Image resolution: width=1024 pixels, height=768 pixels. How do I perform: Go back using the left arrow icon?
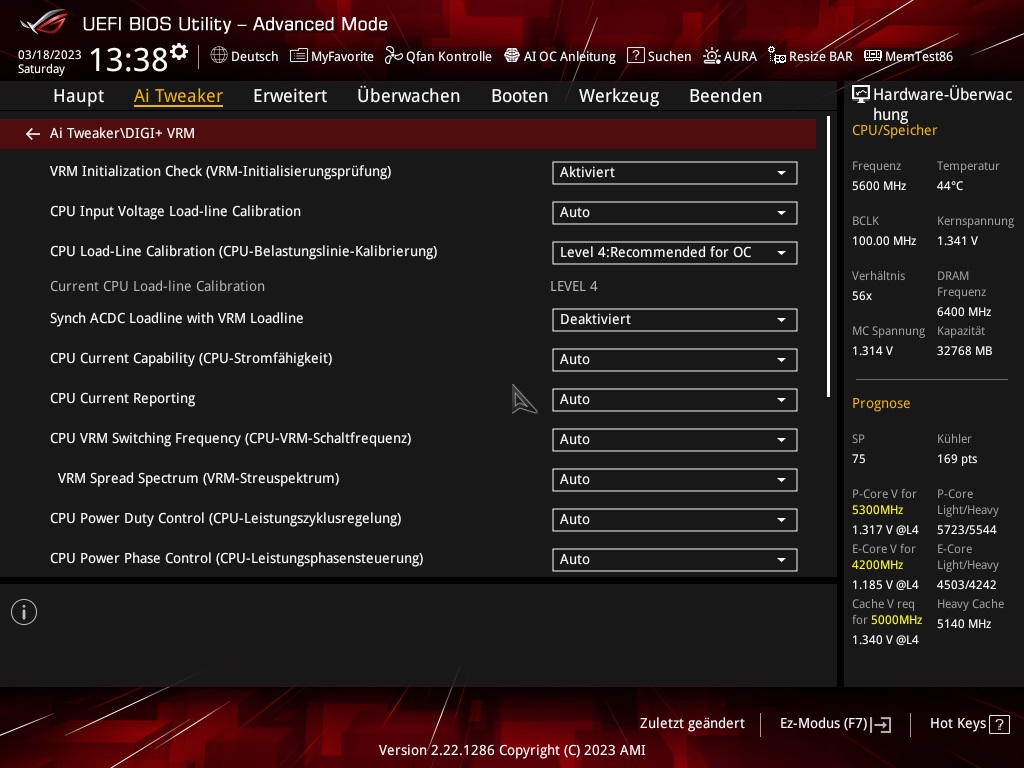coord(33,134)
